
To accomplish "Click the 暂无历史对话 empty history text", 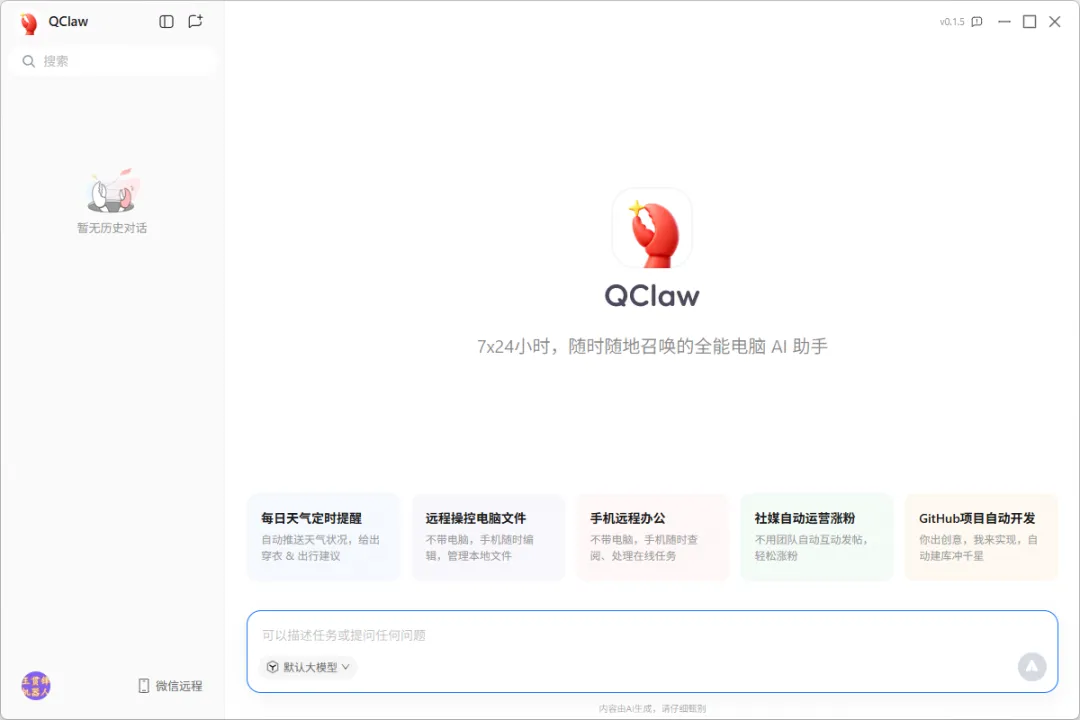I will pyautogui.click(x=112, y=228).
